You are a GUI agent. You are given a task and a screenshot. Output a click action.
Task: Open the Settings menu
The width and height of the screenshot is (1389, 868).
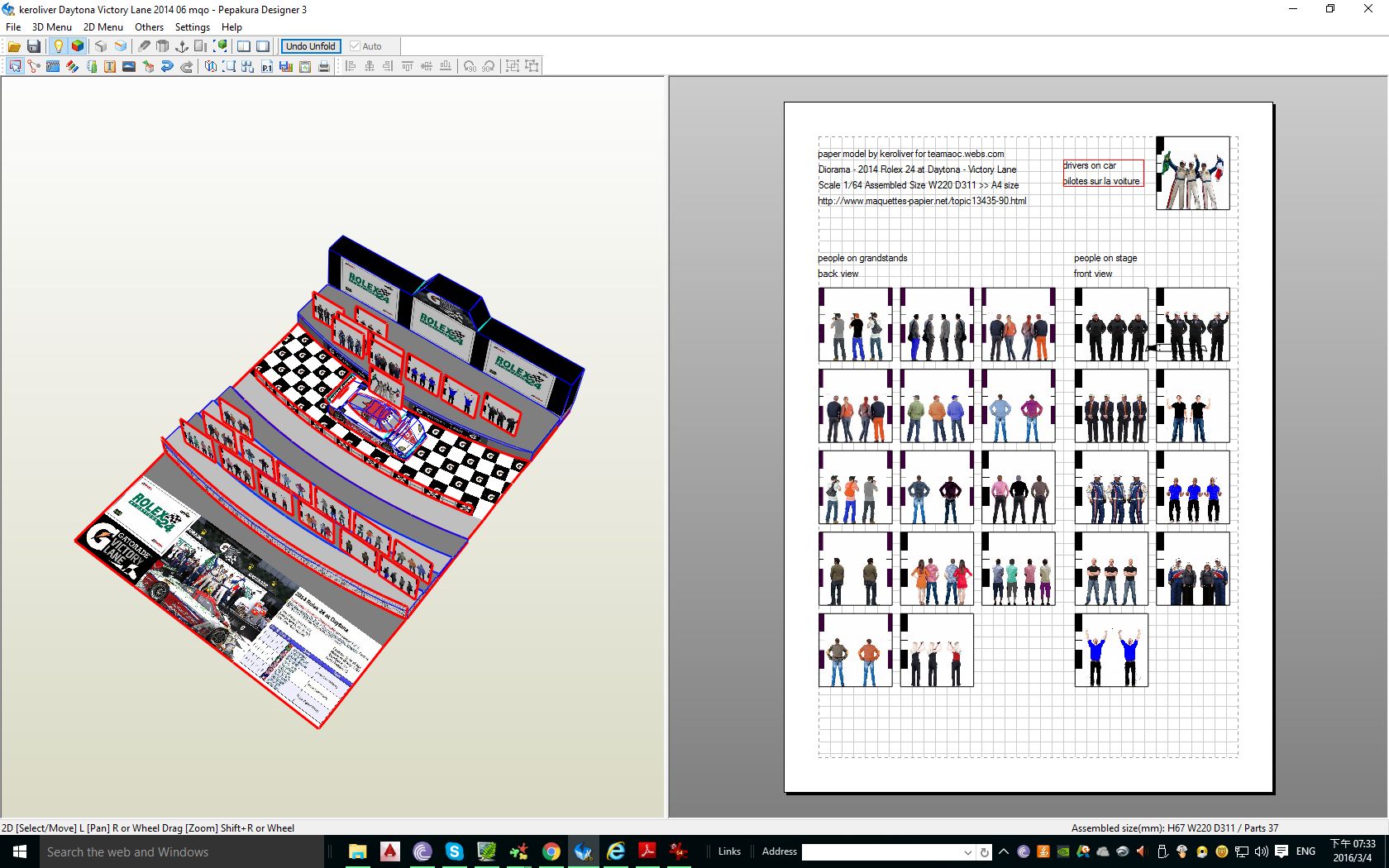click(x=192, y=27)
